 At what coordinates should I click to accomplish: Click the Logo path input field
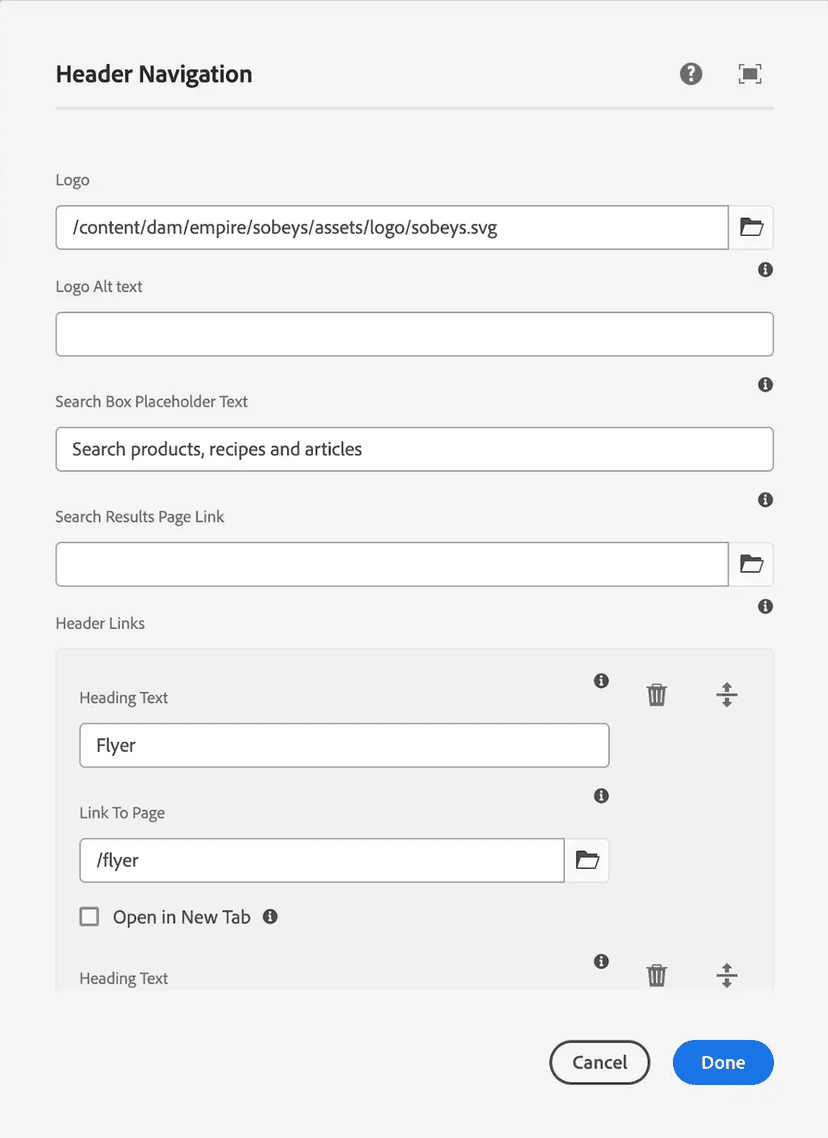pyautogui.click(x=391, y=228)
